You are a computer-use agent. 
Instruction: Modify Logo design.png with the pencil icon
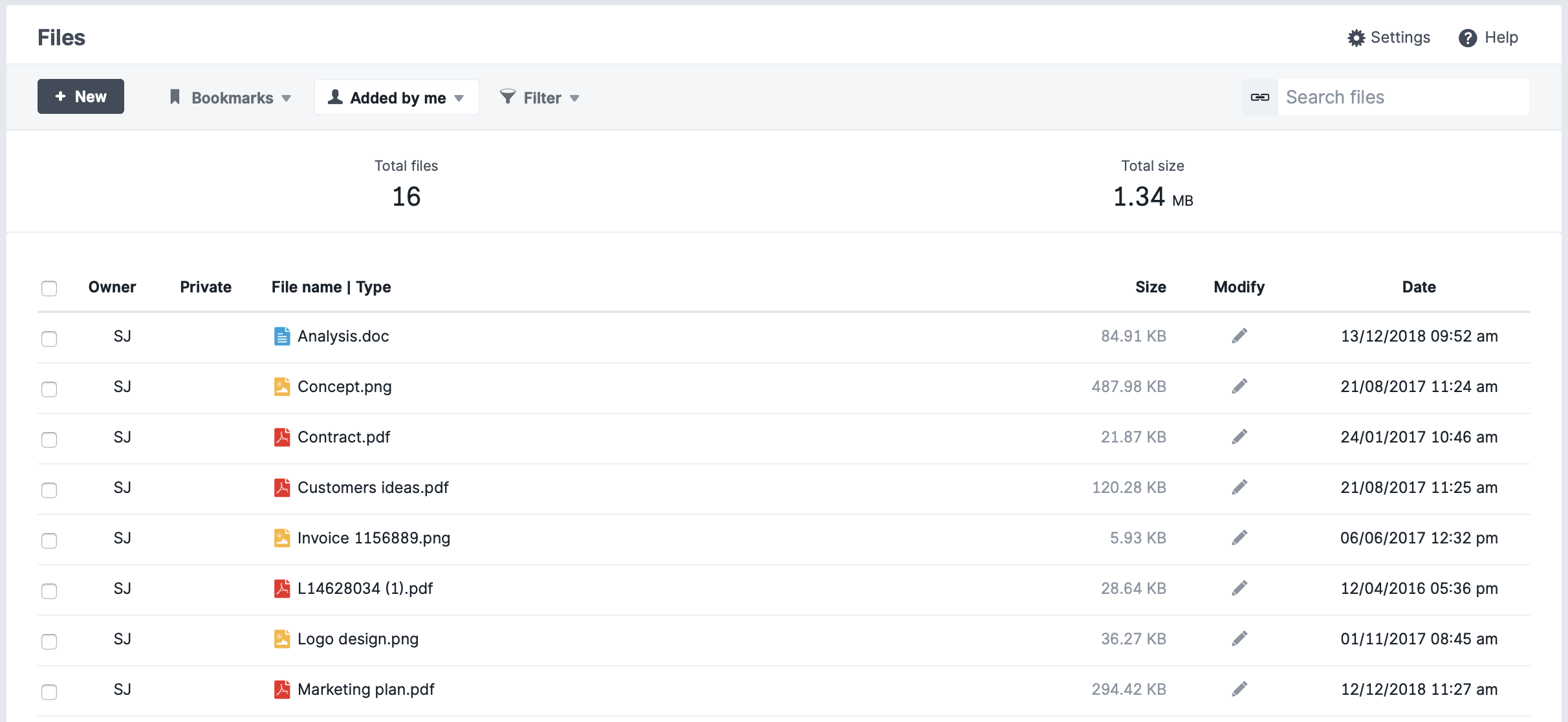[x=1239, y=639]
